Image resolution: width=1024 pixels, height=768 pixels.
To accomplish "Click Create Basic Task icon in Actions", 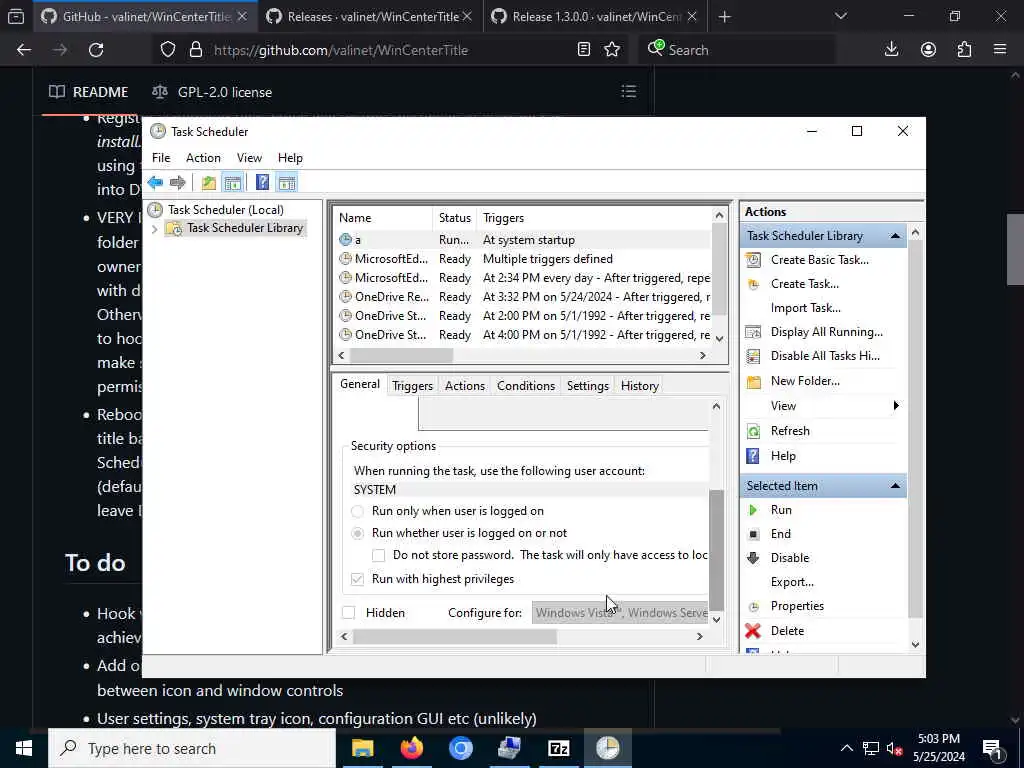I will point(753,260).
